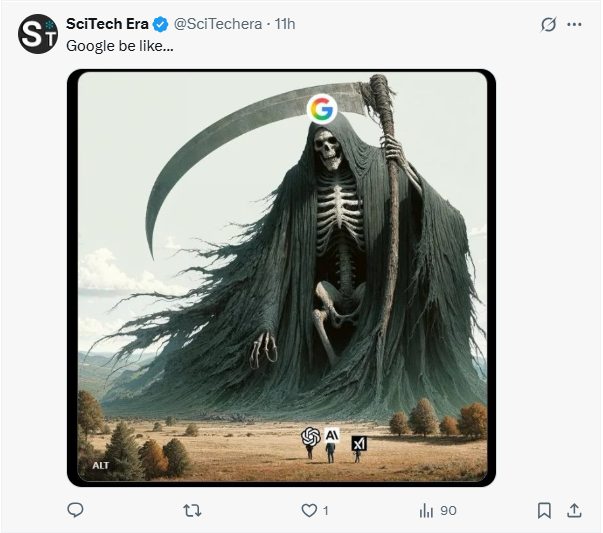Open the SciTech Era profile avatar
Screen dimensions: 603x533
point(38,35)
